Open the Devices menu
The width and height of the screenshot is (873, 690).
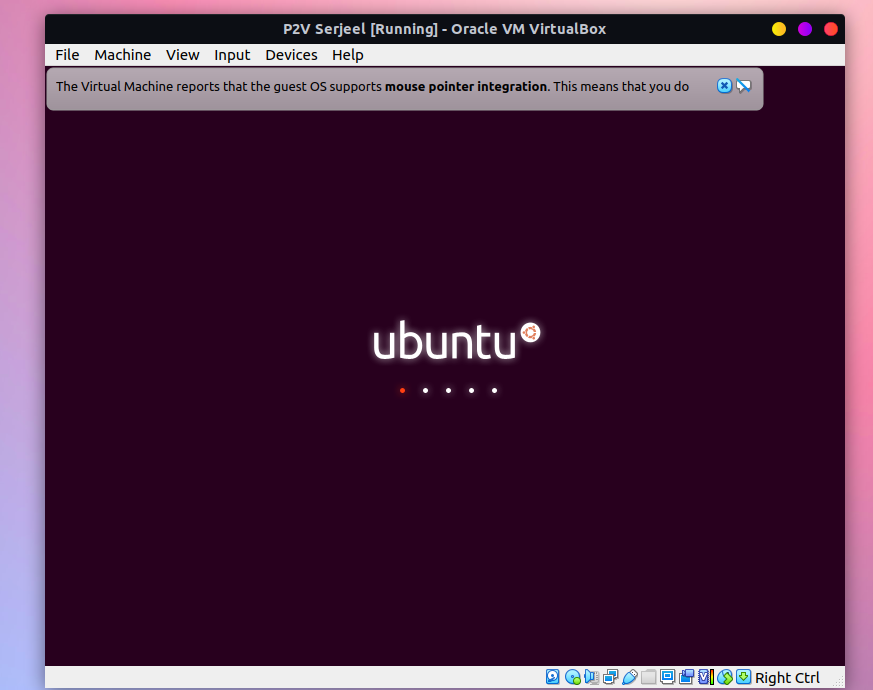291,55
